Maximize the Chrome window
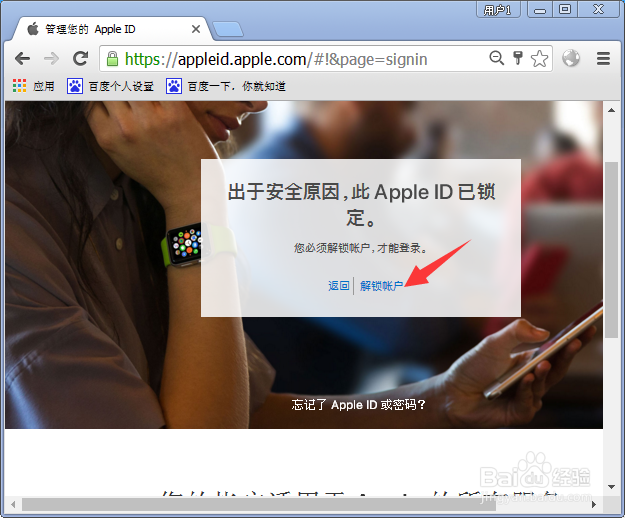Viewport: 625px width, 518px height. (x=565, y=9)
